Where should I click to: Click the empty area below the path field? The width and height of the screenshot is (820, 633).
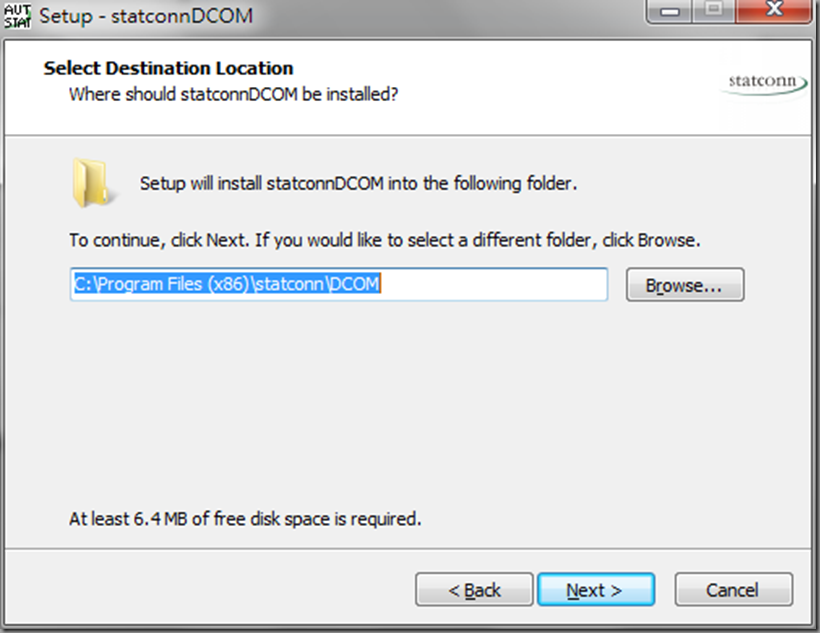tap(400, 400)
